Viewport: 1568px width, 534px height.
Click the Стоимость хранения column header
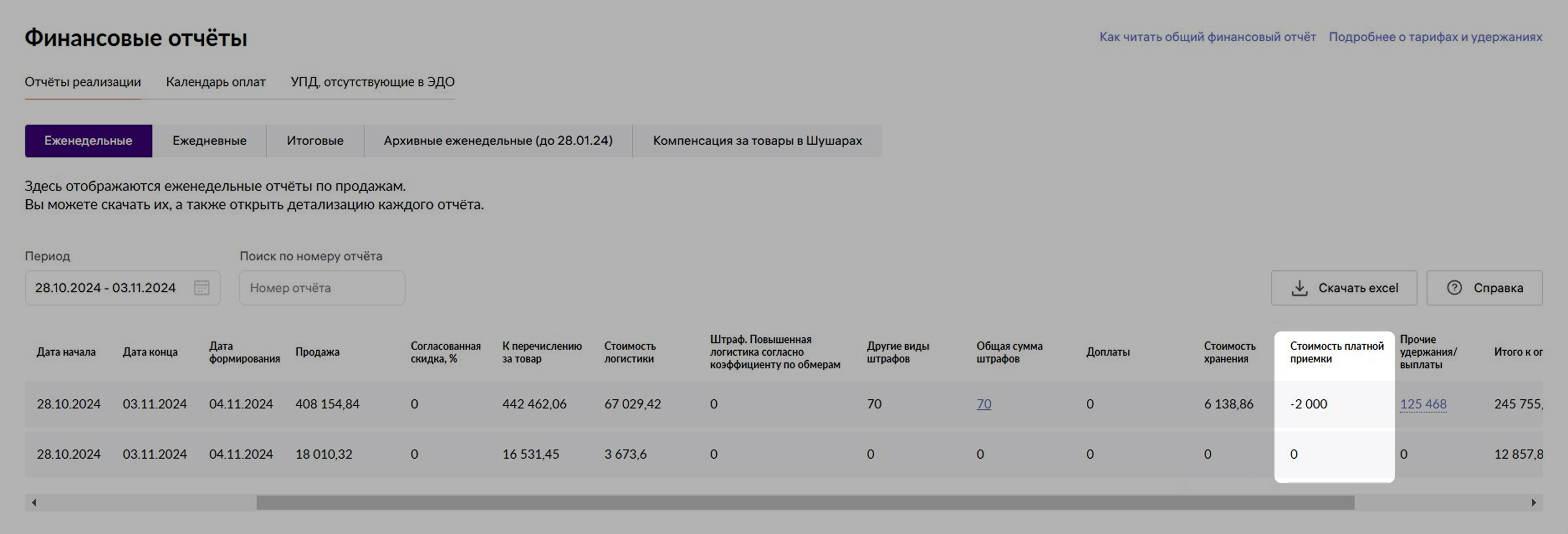[x=1230, y=352]
